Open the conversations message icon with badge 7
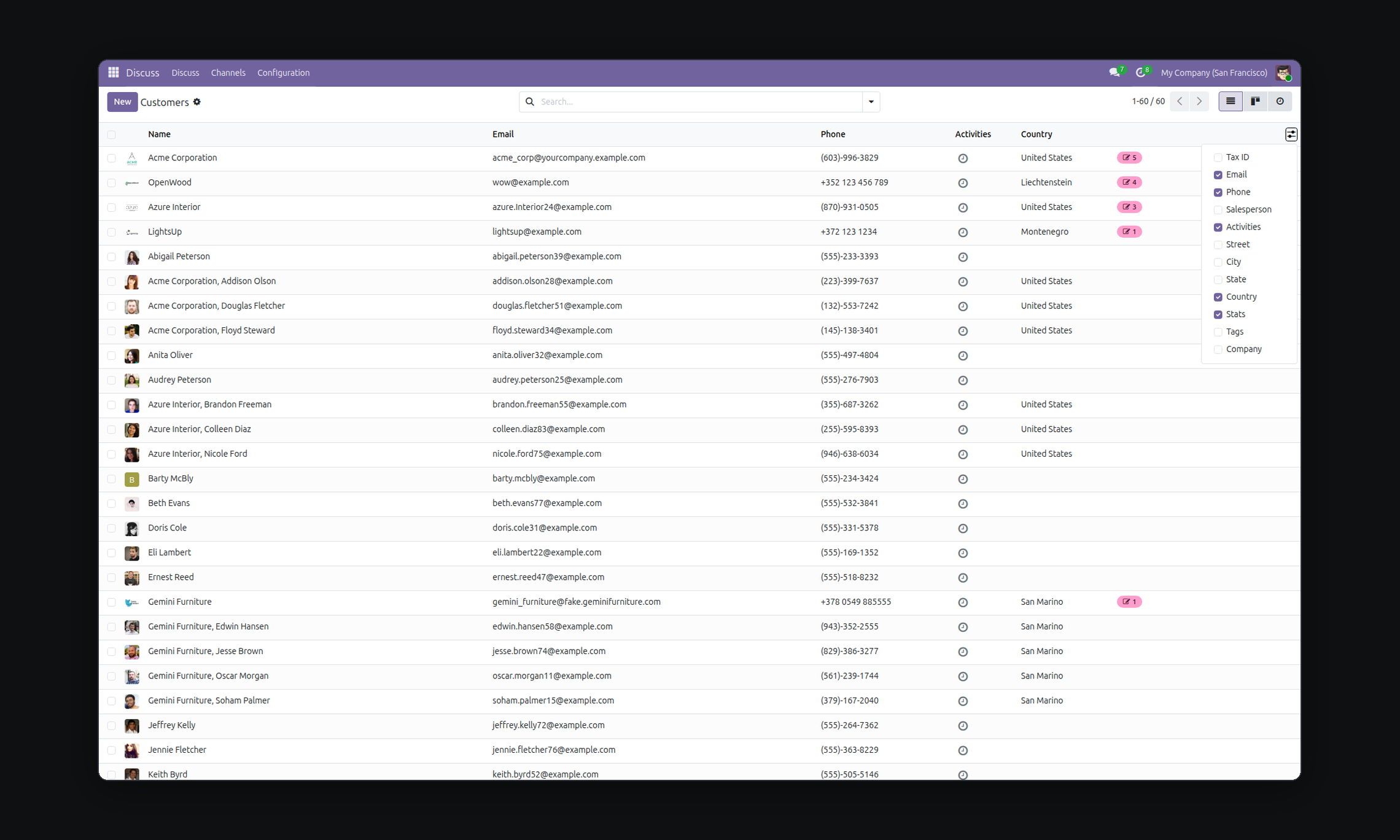 click(1115, 72)
